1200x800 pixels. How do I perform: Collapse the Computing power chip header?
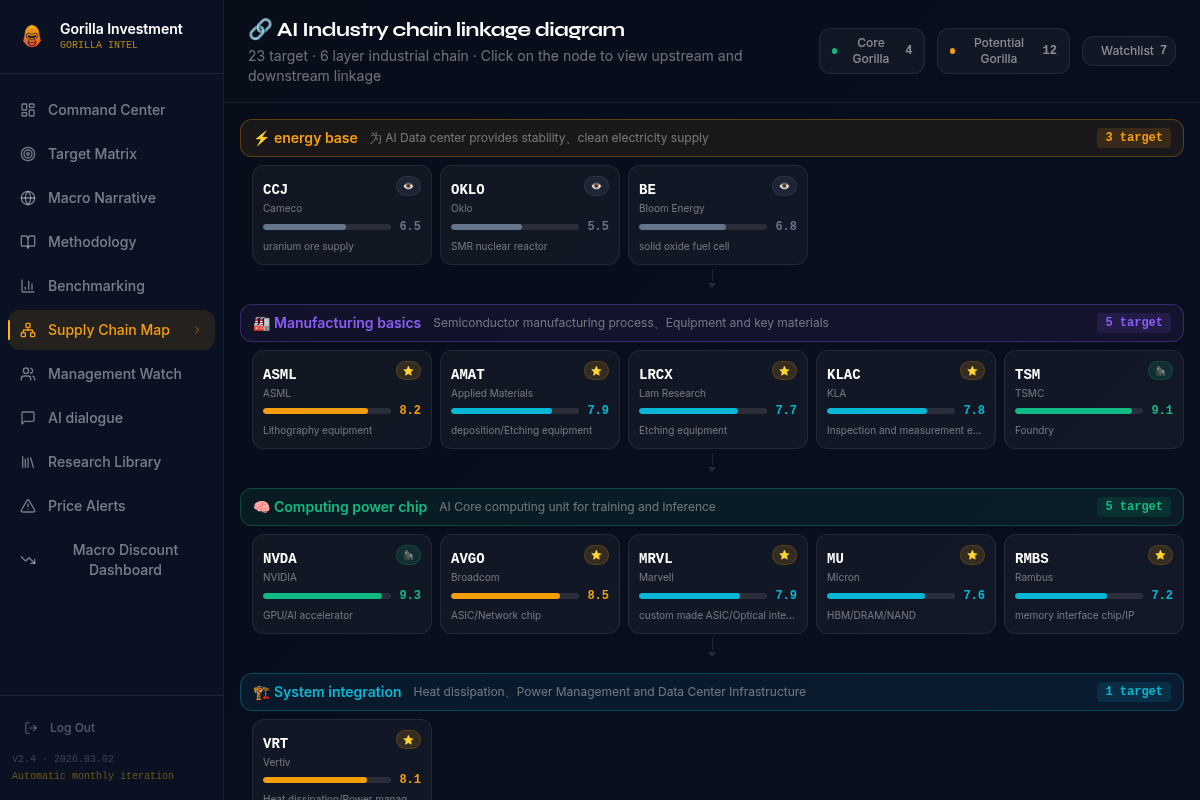click(712, 507)
